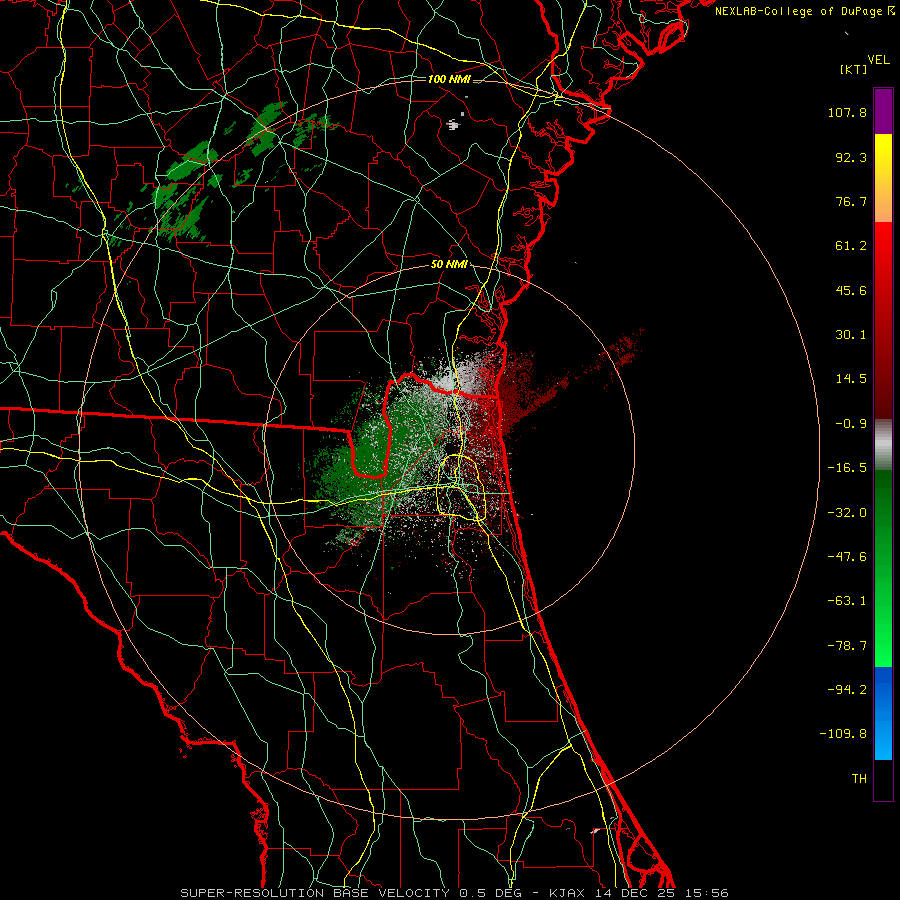The width and height of the screenshot is (900, 900).
Task: Click the 92.3 velocity scale value
Action: (x=851, y=157)
